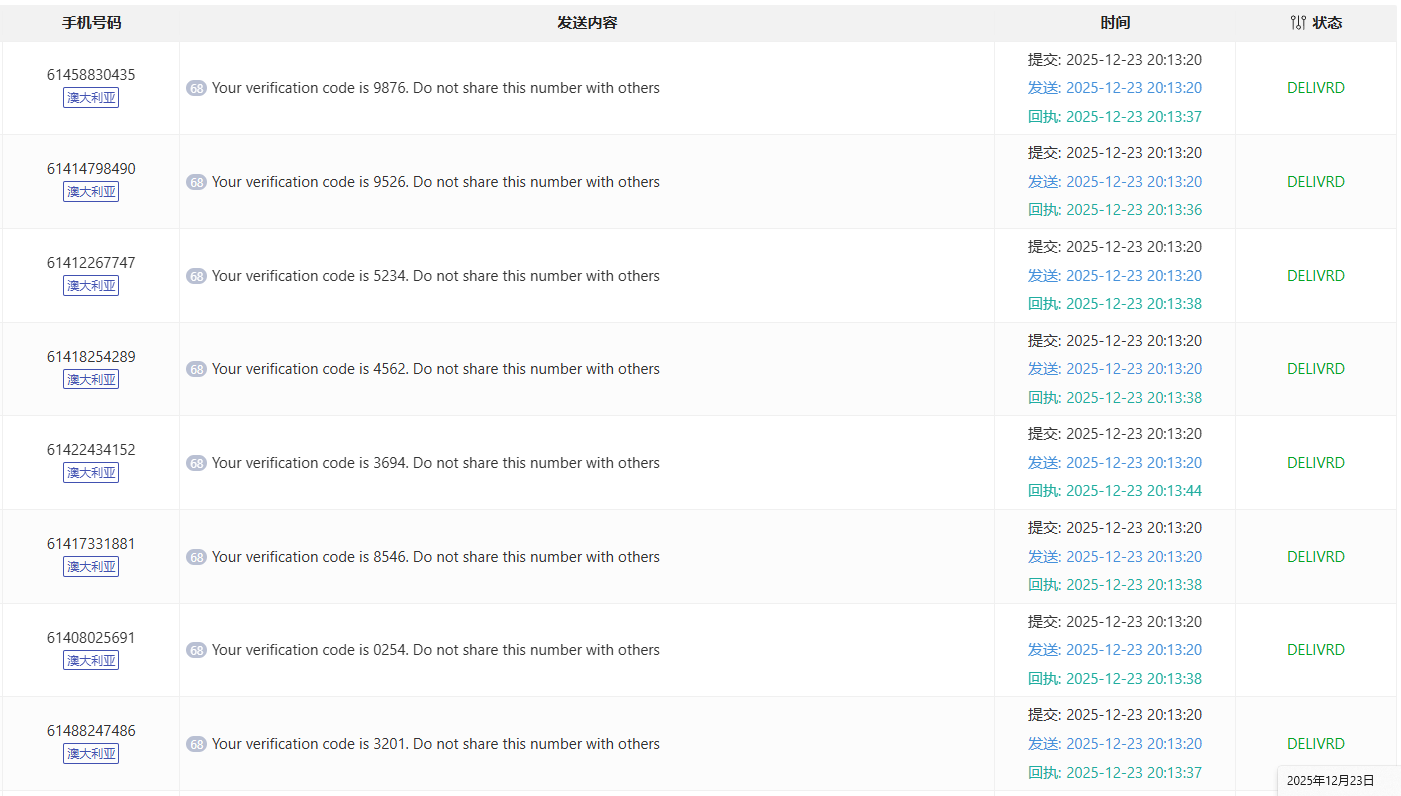Click the 68 badge for code 0254 message
The height and width of the screenshot is (796, 1401).
pyautogui.click(x=196, y=650)
